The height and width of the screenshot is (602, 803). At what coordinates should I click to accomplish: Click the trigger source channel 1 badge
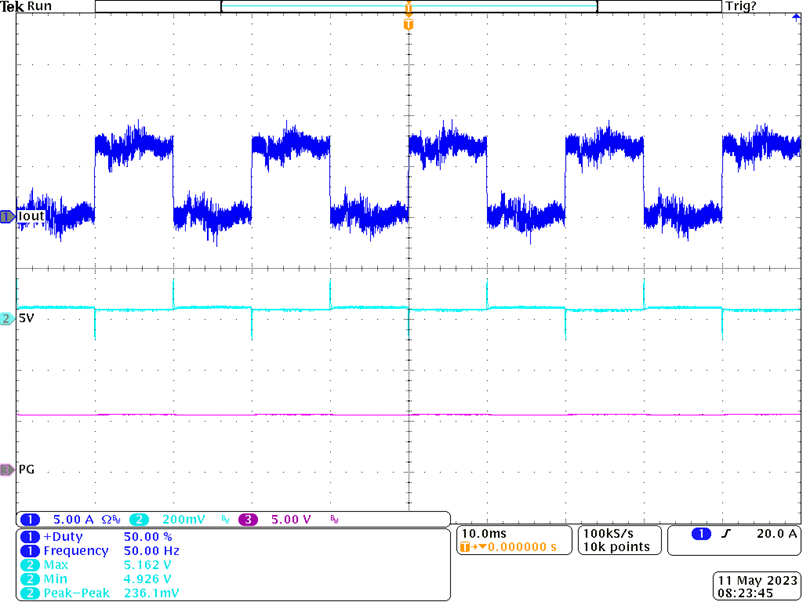701,534
